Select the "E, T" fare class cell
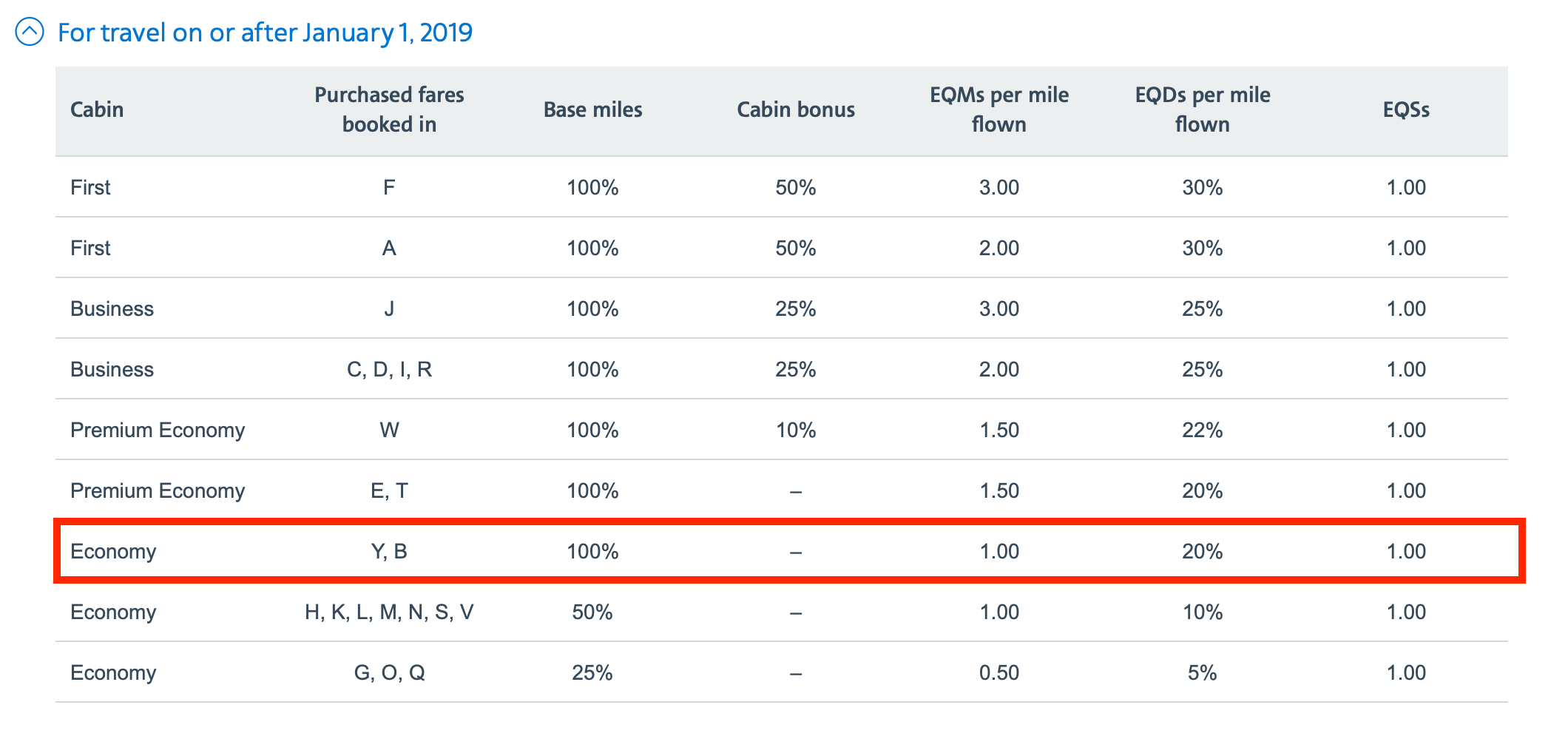The image size is (1568, 753). coord(389,490)
